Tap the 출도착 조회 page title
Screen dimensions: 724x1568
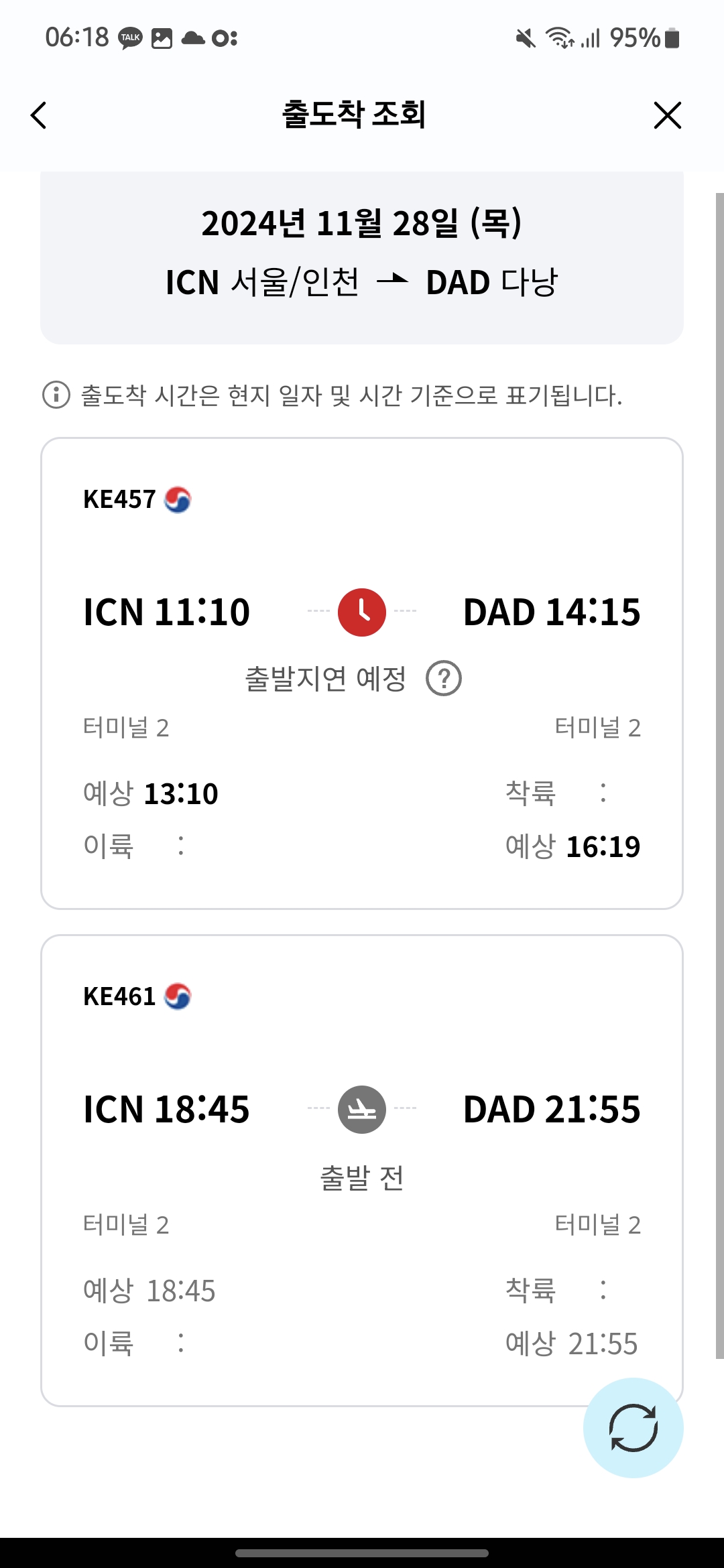354,114
